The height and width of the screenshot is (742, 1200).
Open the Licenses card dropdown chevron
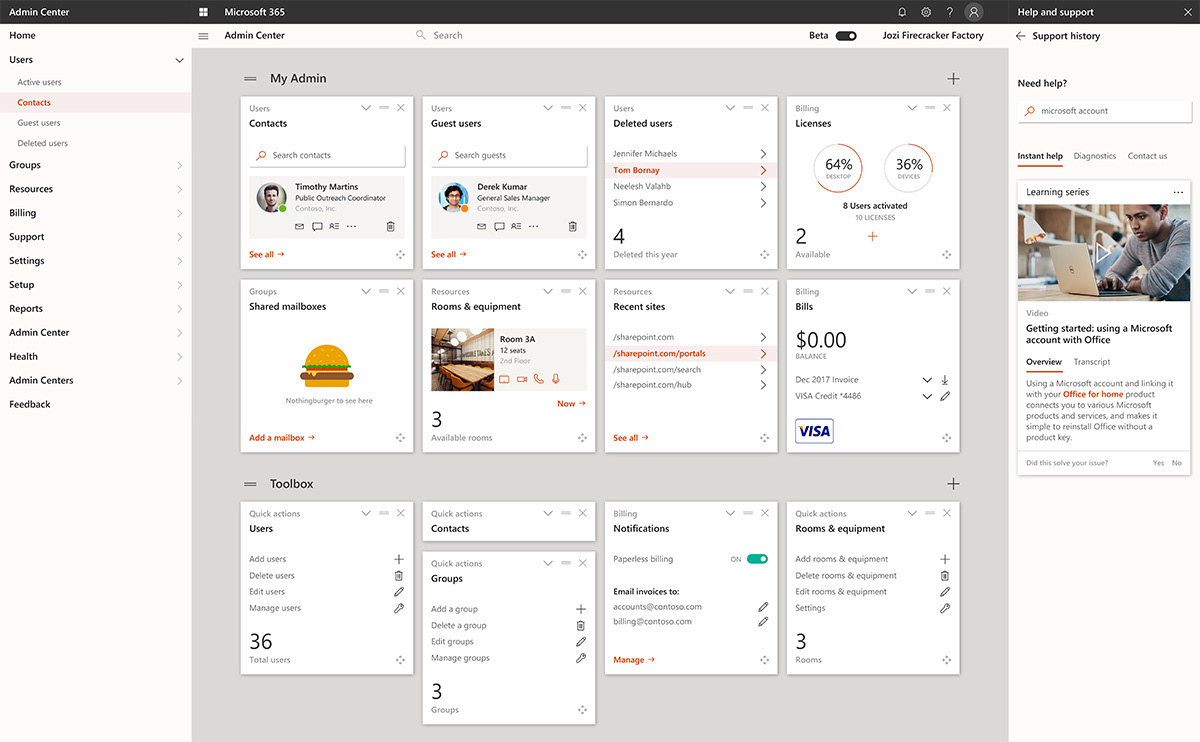[911, 108]
